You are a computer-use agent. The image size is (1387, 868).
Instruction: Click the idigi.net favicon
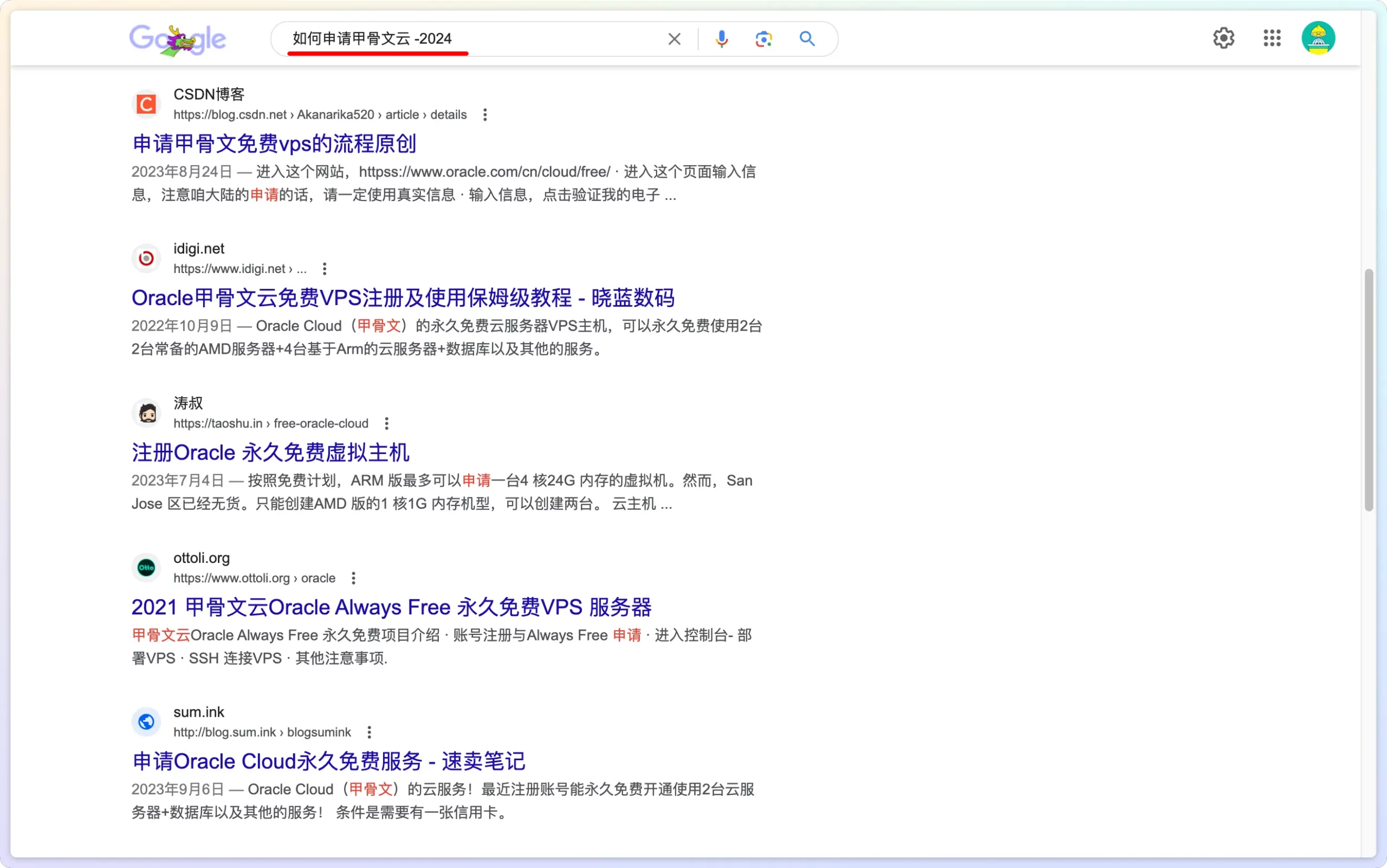(146, 258)
